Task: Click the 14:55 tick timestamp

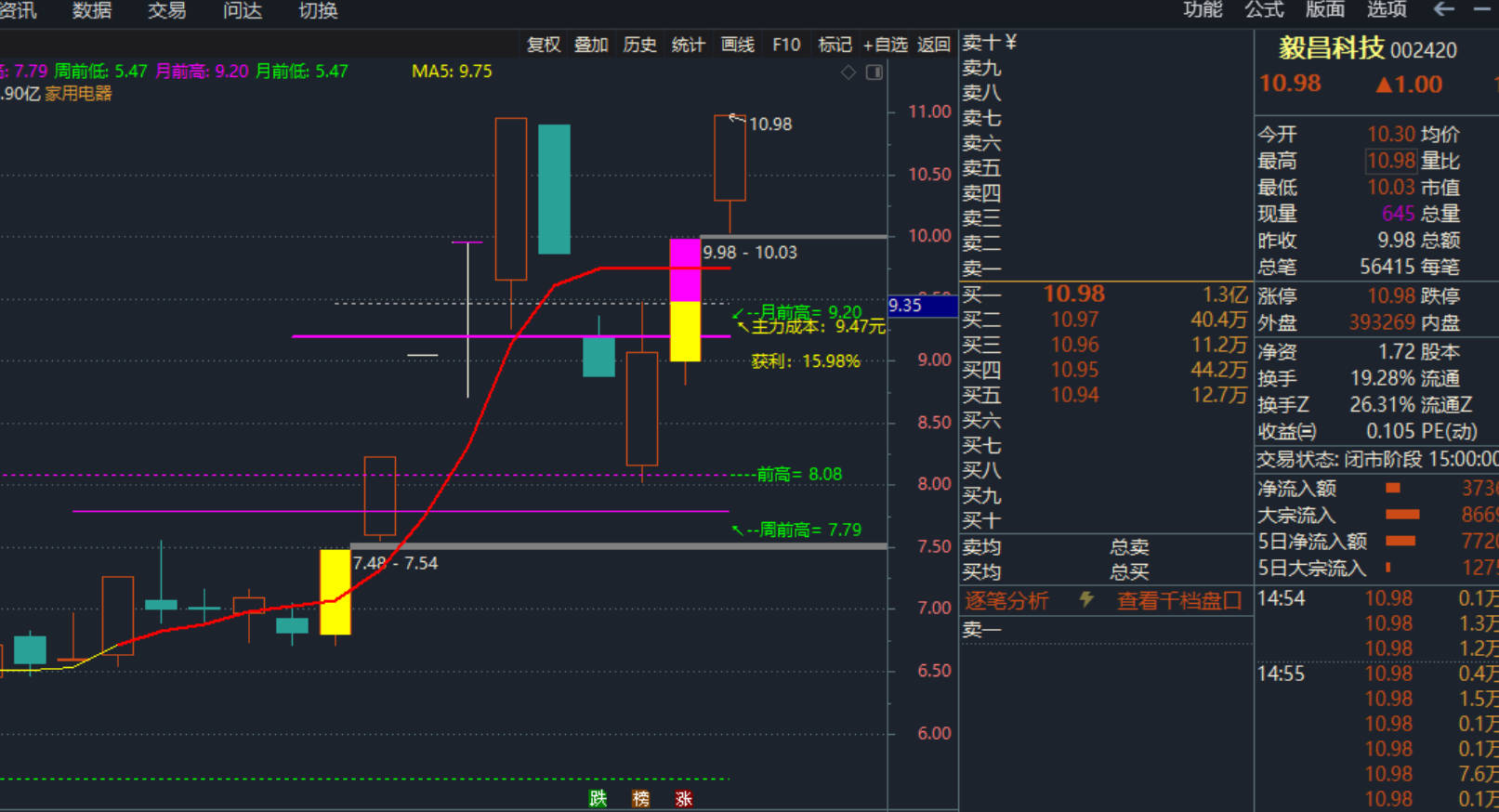Action: (1282, 674)
